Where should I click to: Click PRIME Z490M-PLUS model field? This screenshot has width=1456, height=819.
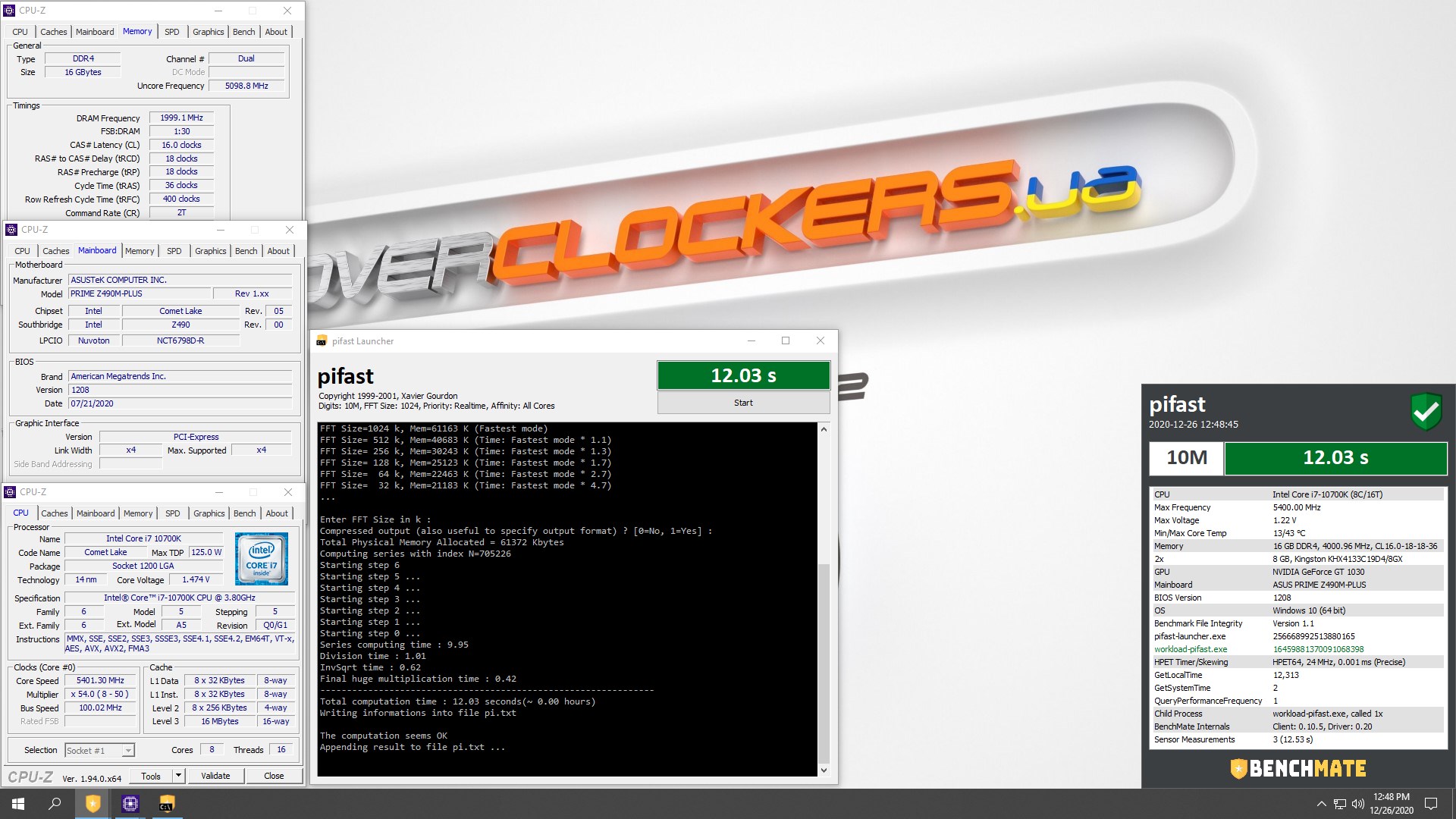tap(139, 294)
